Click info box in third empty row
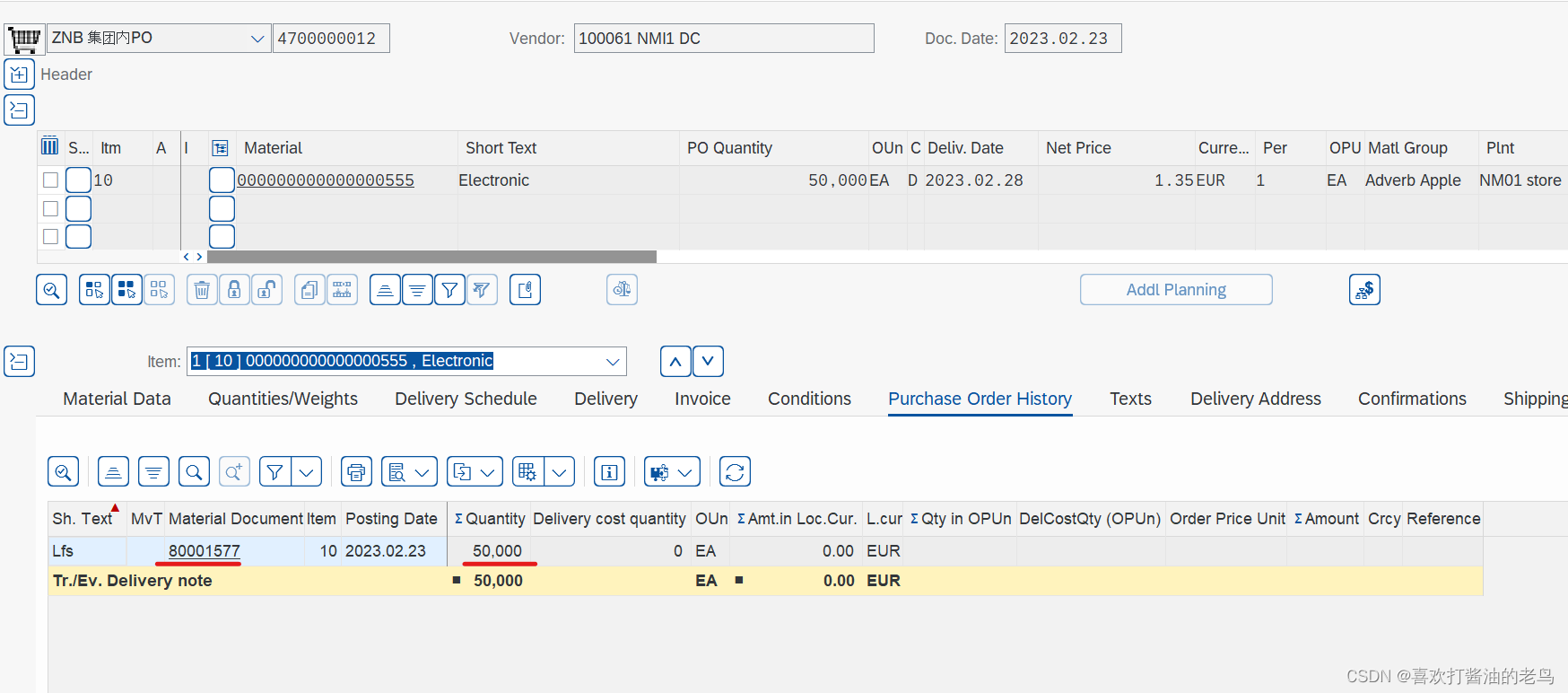This screenshot has width=1568, height=693. 222,236
